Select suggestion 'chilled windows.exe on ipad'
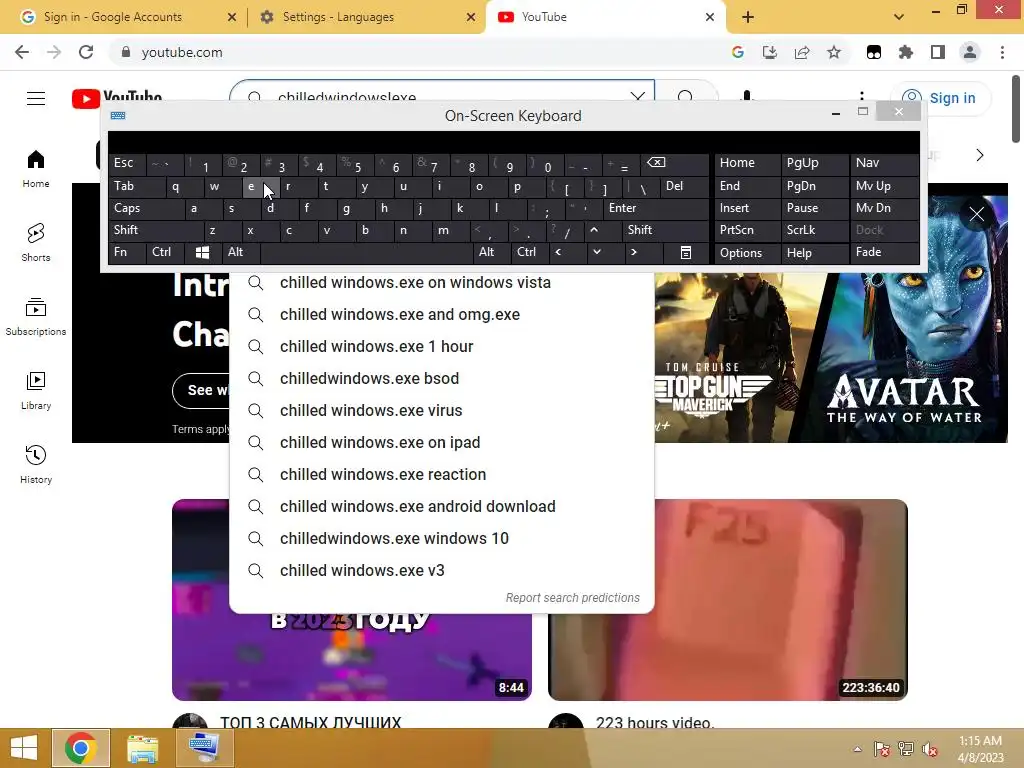 pos(441,443)
